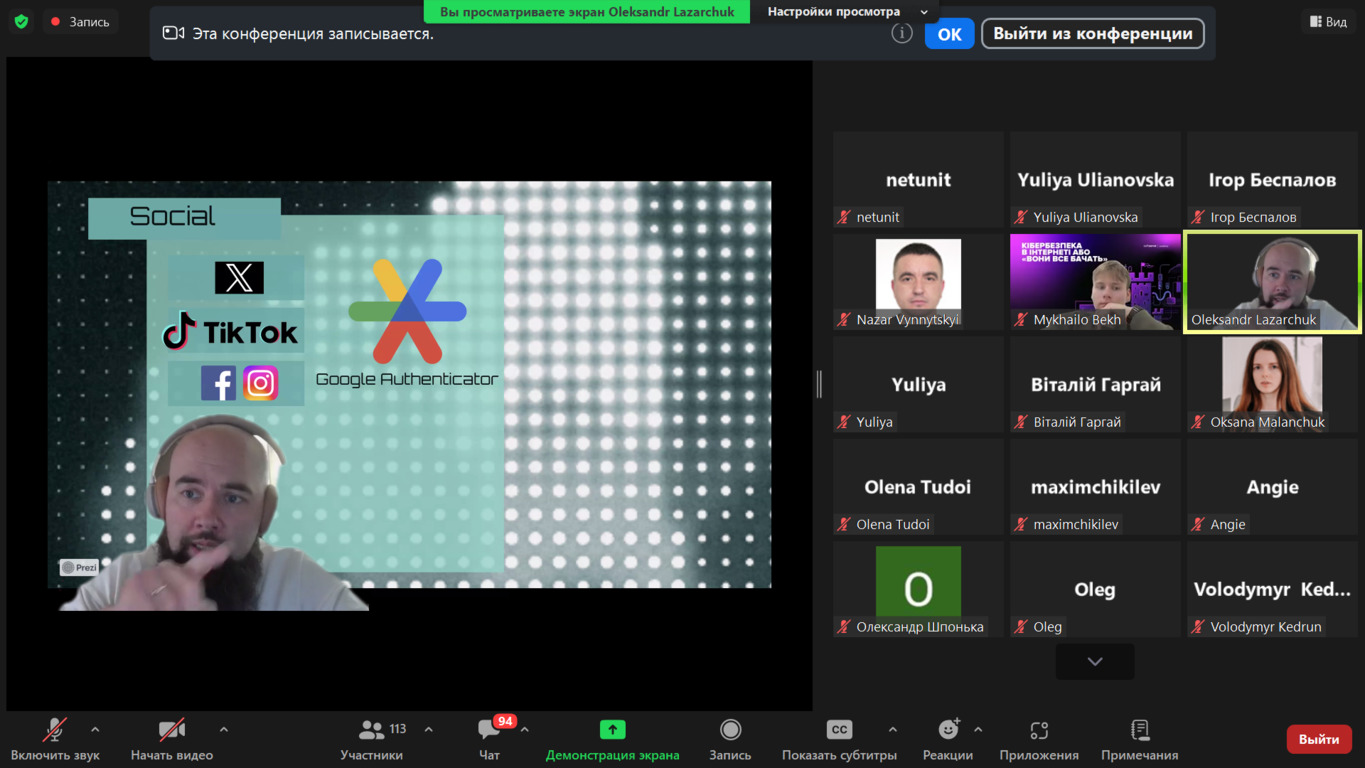Click the Social heading in the slide
This screenshot has height=768, width=1365.
172,216
